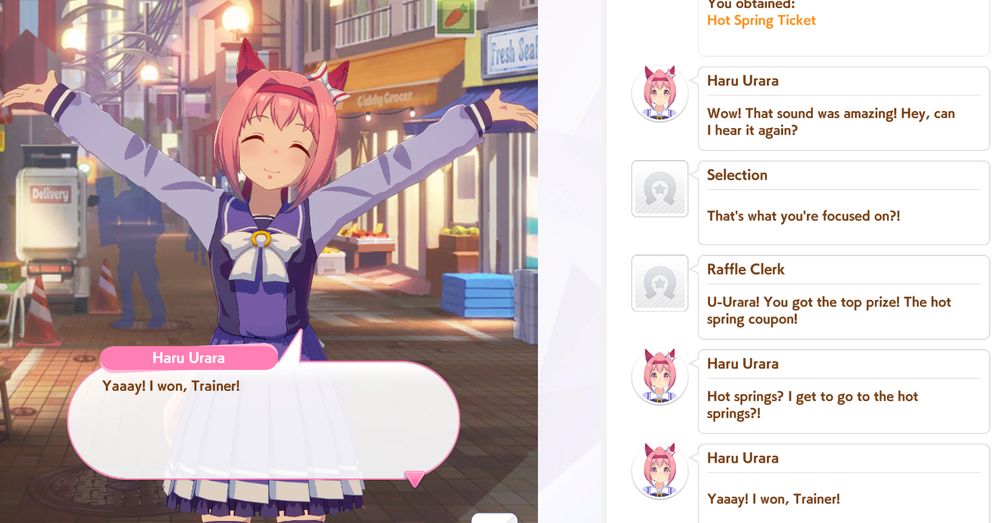Click the Hot Spring Ticket orange text

click(761, 20)
